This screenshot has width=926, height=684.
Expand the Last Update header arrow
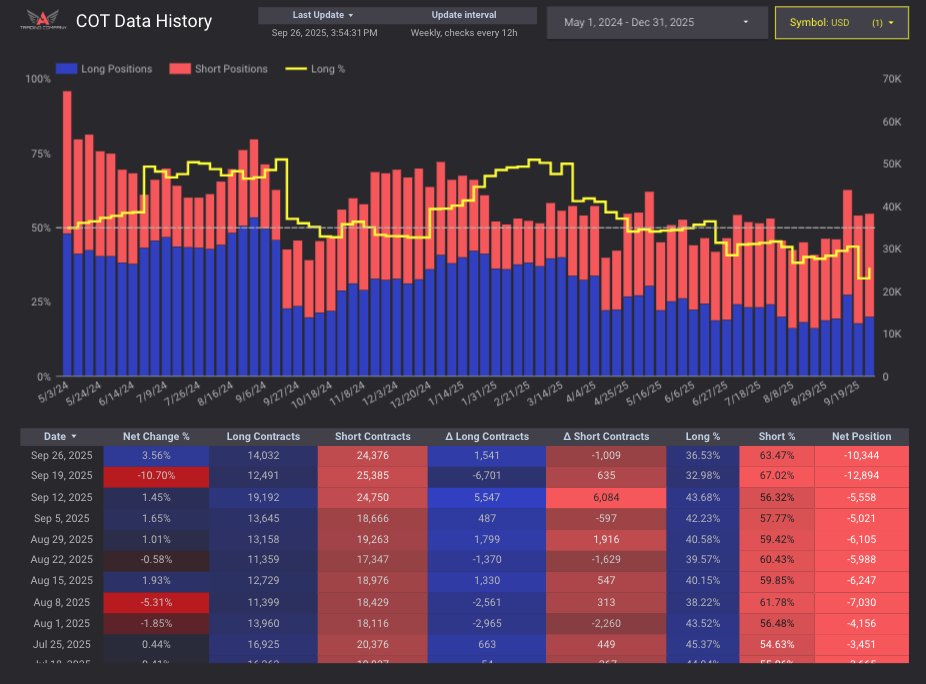pos(351,15)
